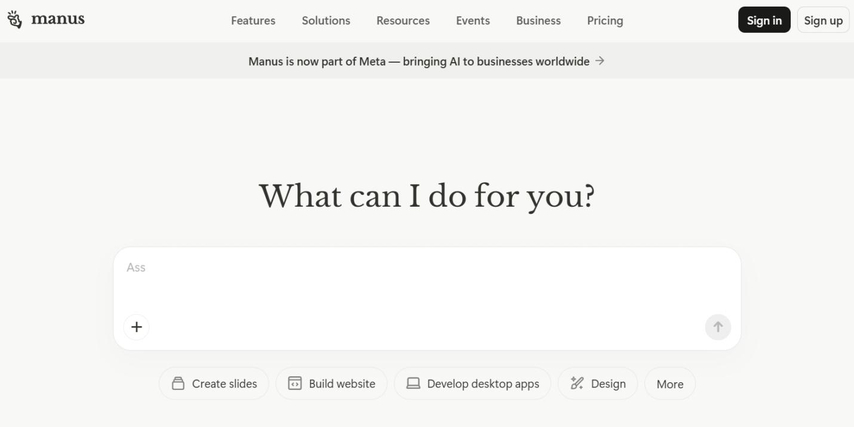The height and width of the screenshot is (427, 854).
Task: Open the Features menu
Action: [x=253, y=21]
